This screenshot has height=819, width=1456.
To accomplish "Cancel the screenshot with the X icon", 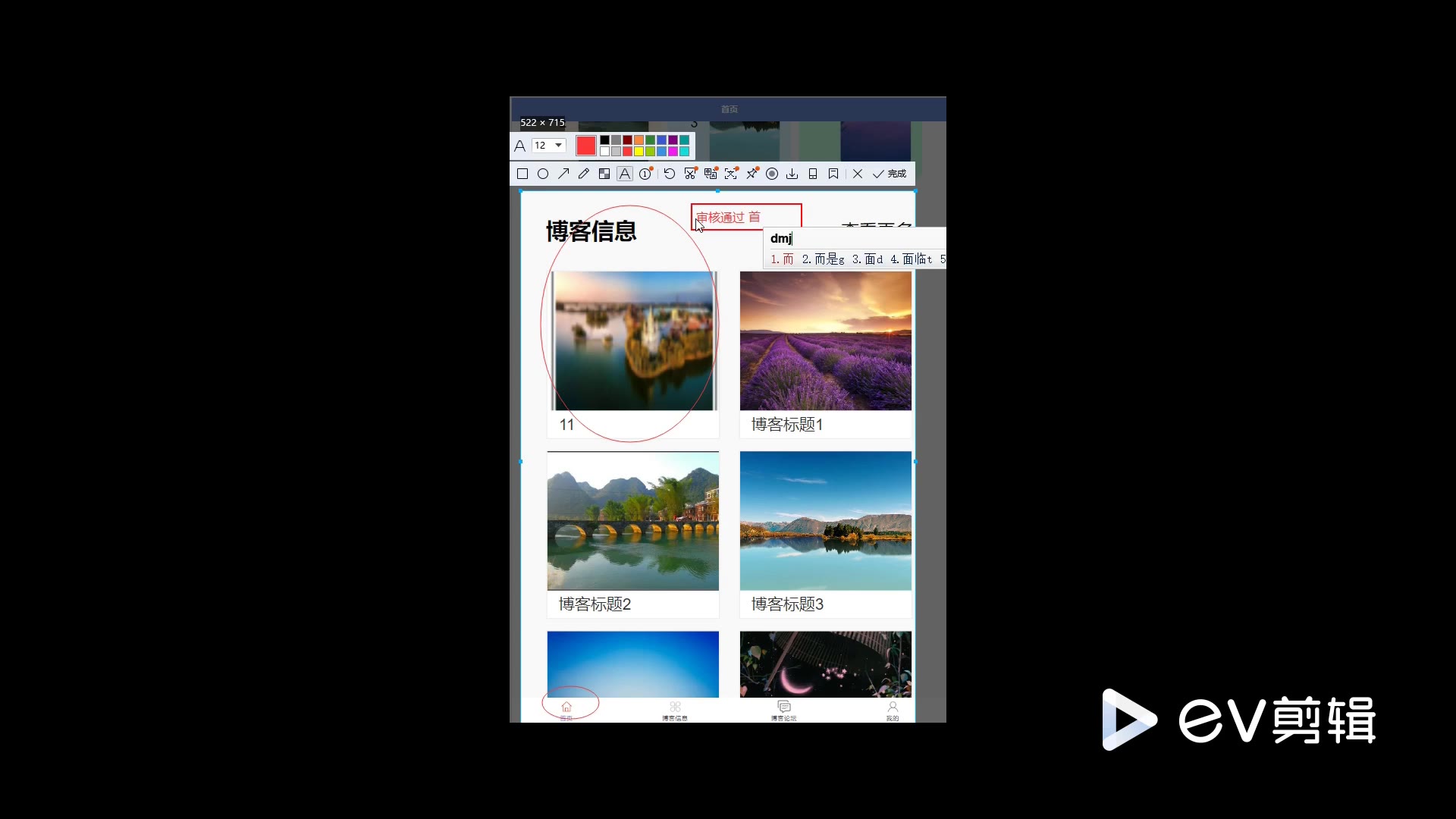I will [858, 174].
